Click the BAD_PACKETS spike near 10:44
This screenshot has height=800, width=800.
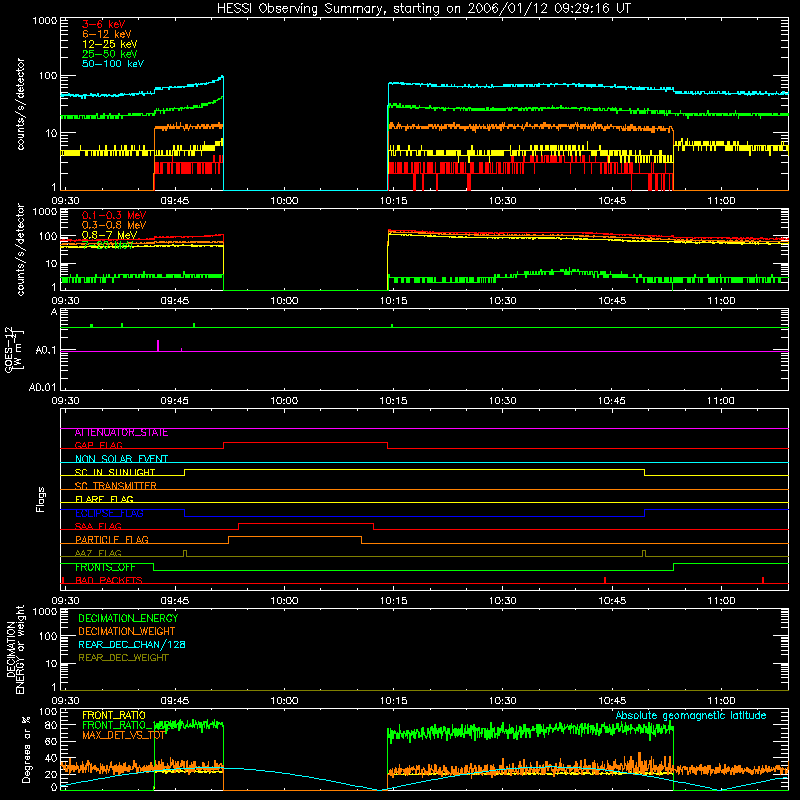(x=605, y=580)
